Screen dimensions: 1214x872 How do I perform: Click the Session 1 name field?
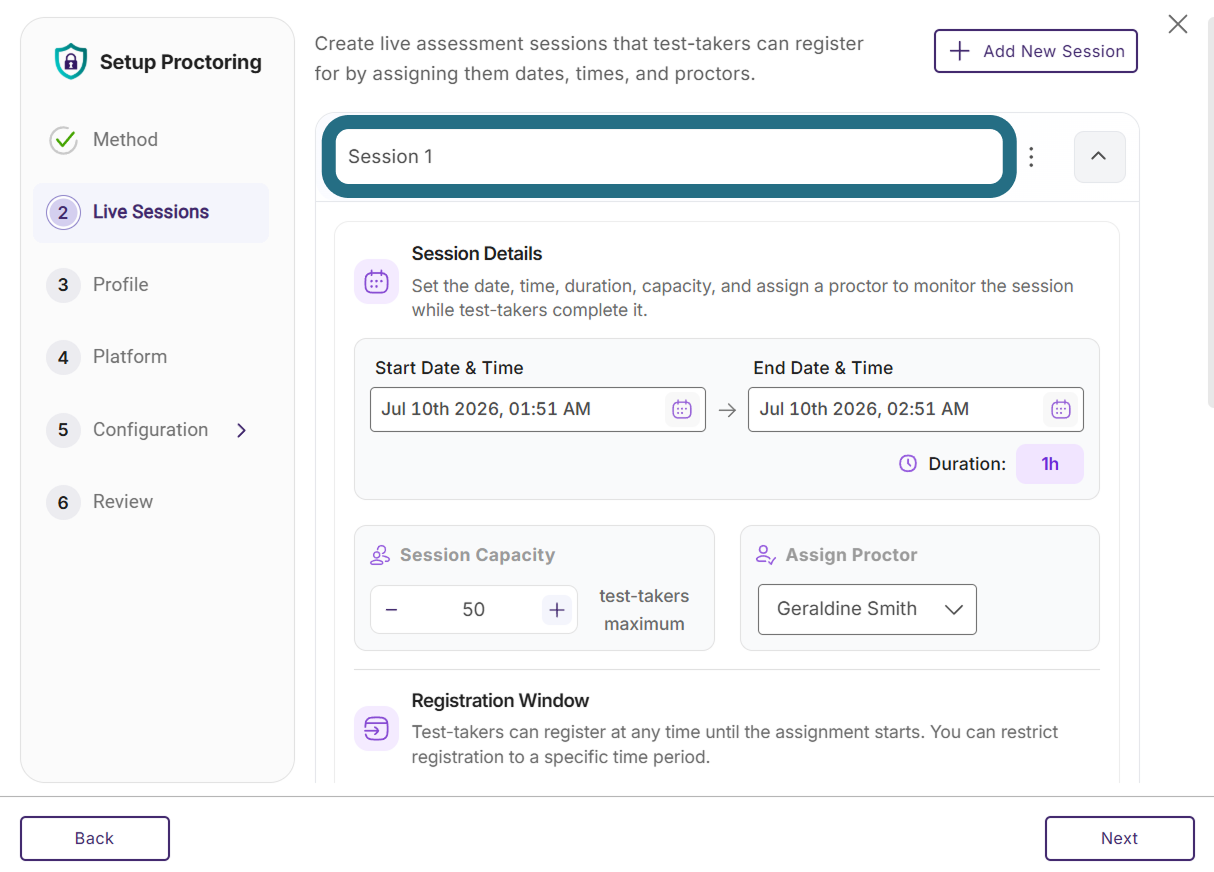point(669,157)
